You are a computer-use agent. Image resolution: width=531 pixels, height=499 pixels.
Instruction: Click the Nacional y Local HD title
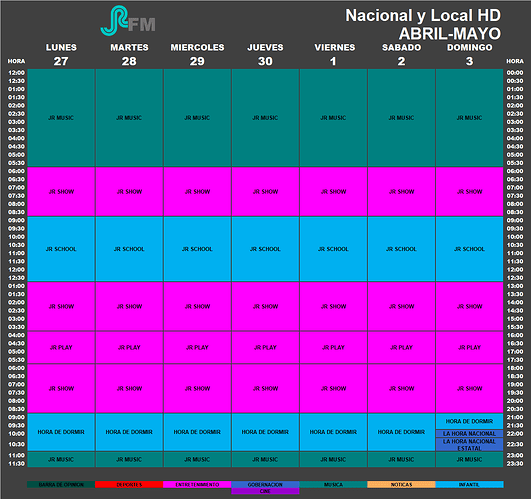423,16
